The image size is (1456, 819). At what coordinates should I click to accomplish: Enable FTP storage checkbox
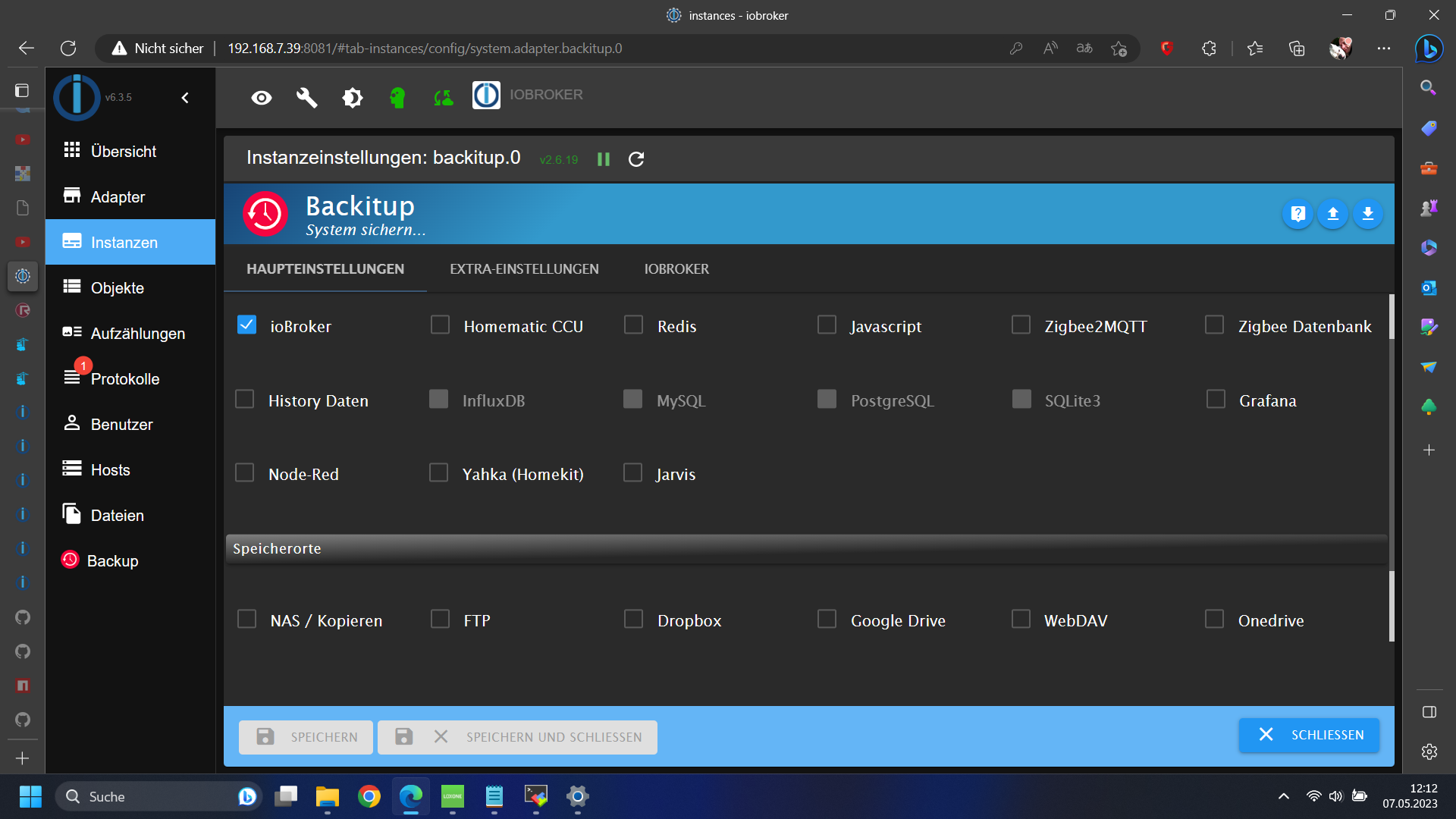coord(440,619)
